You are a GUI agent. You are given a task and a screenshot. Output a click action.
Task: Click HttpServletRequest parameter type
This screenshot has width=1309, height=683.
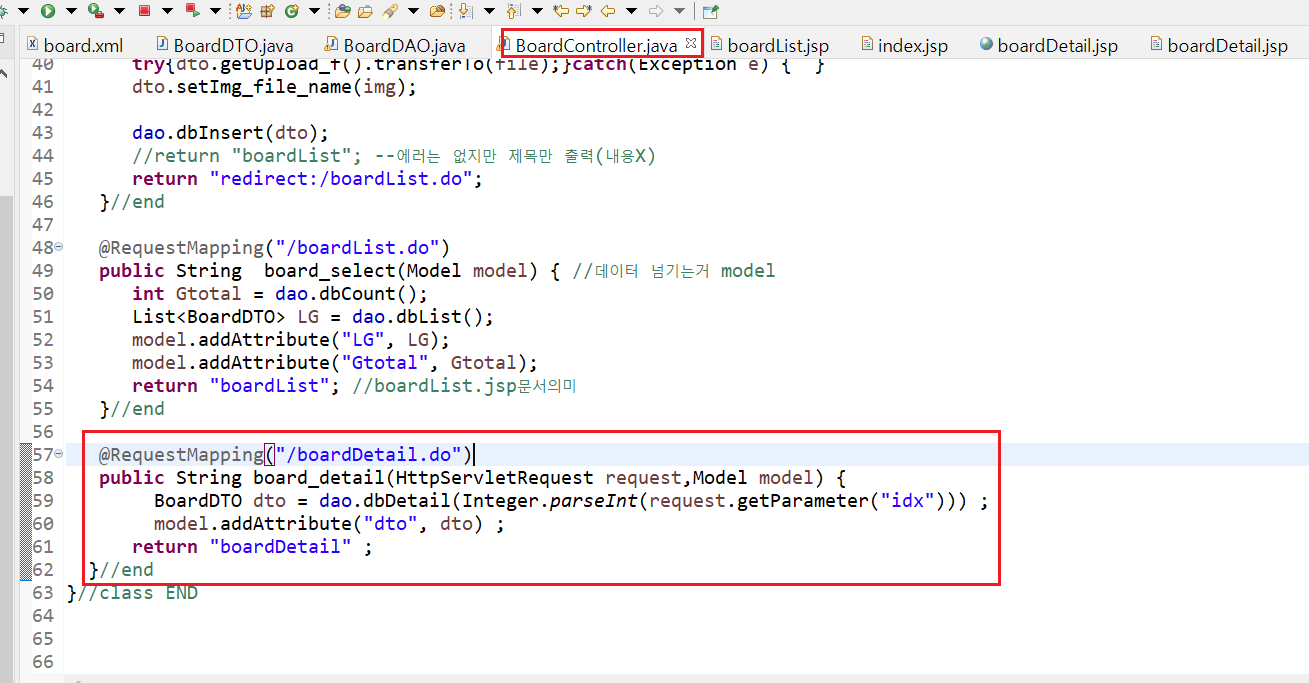pos(495,478)
